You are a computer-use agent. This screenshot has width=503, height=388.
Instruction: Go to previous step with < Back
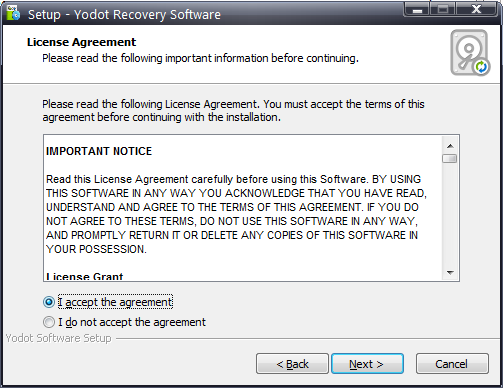(292, 364)
